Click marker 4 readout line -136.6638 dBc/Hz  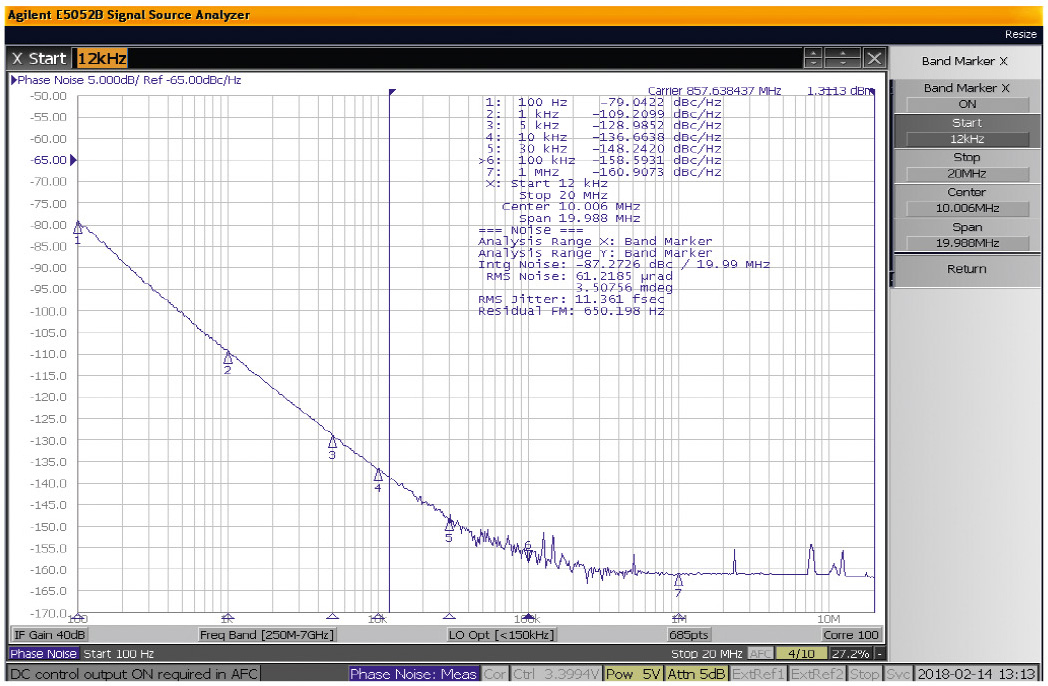(604, 137)
